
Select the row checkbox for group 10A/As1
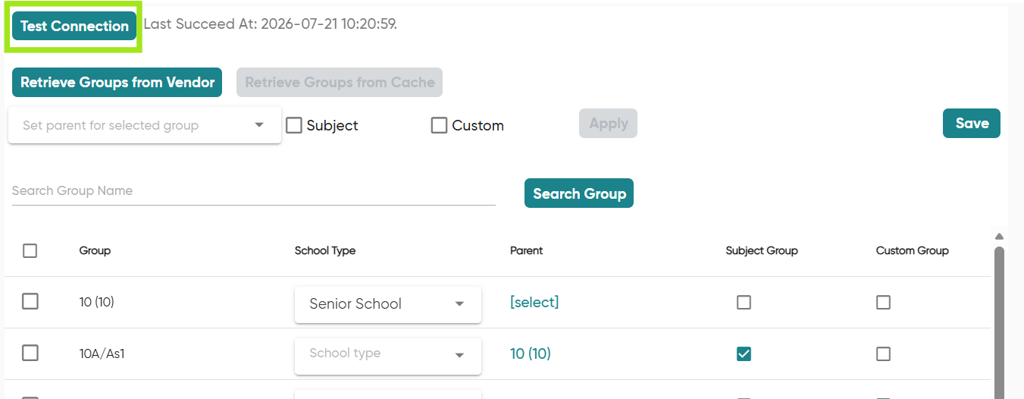pos(30,353)
